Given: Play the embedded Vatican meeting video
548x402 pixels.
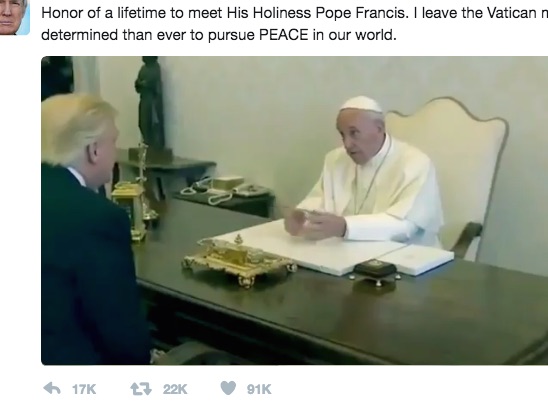Looking at the screenshot, I should [295, 210].
